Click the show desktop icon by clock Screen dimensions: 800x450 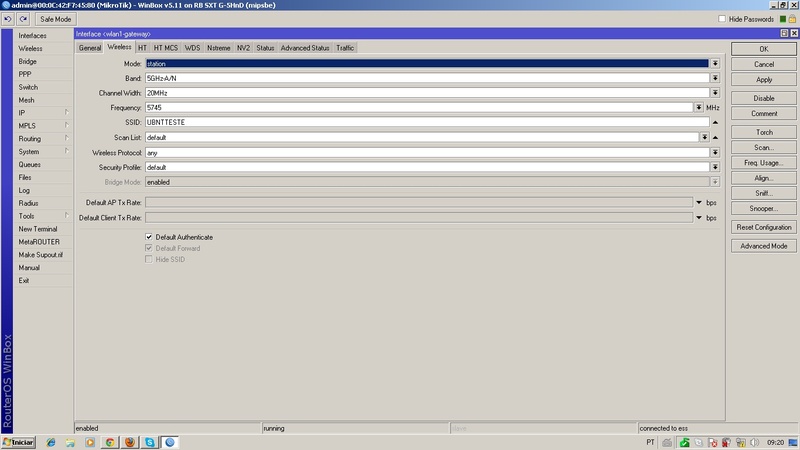pos(793,442)
